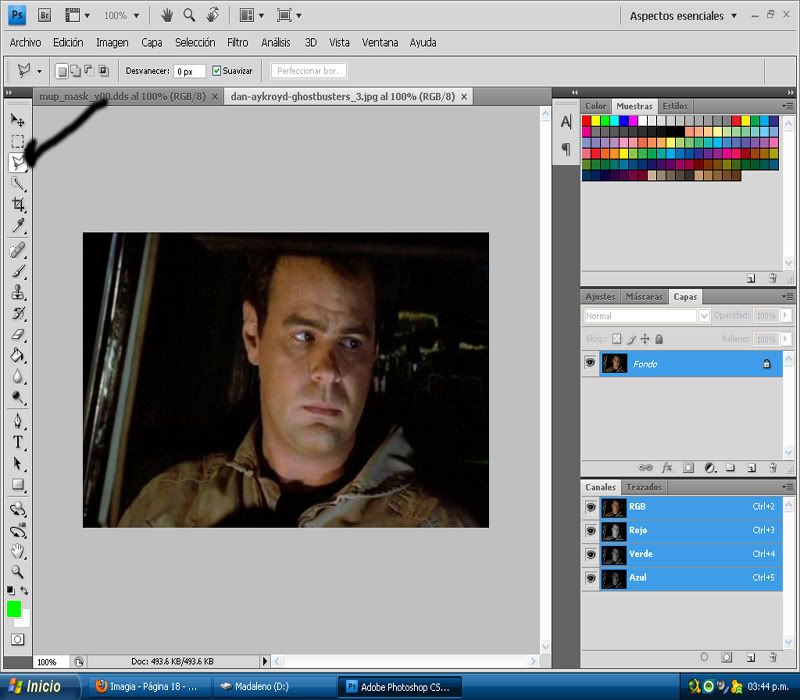
Task: Select the 3D Rotate tool
Action: pyautogui.click(x=18, y=509)
